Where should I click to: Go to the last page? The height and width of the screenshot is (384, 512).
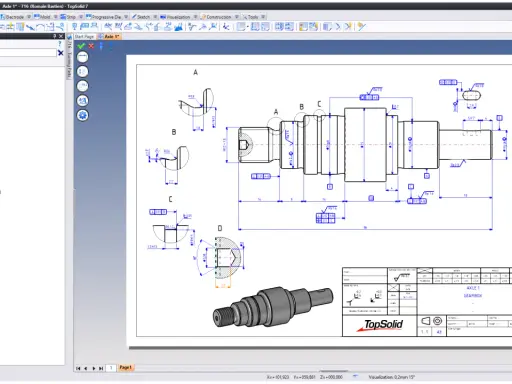point(101,368)
